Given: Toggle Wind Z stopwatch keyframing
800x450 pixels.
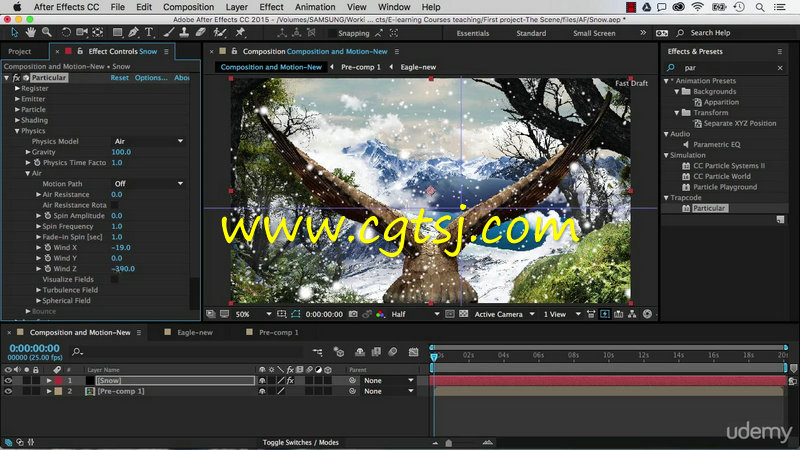Looking at the screenshot, I should coord(47,269).
